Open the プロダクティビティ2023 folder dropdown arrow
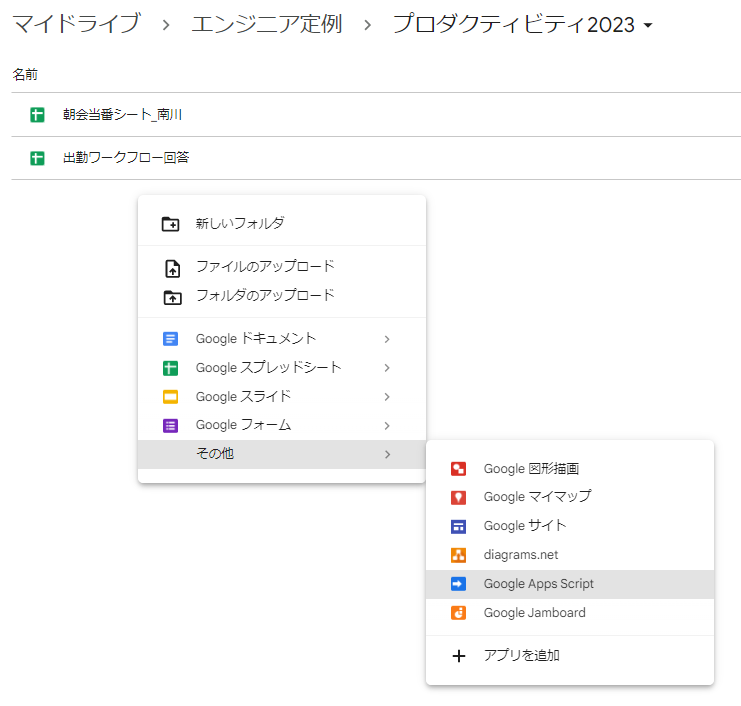Screen dimensions: 741x706 648,25
